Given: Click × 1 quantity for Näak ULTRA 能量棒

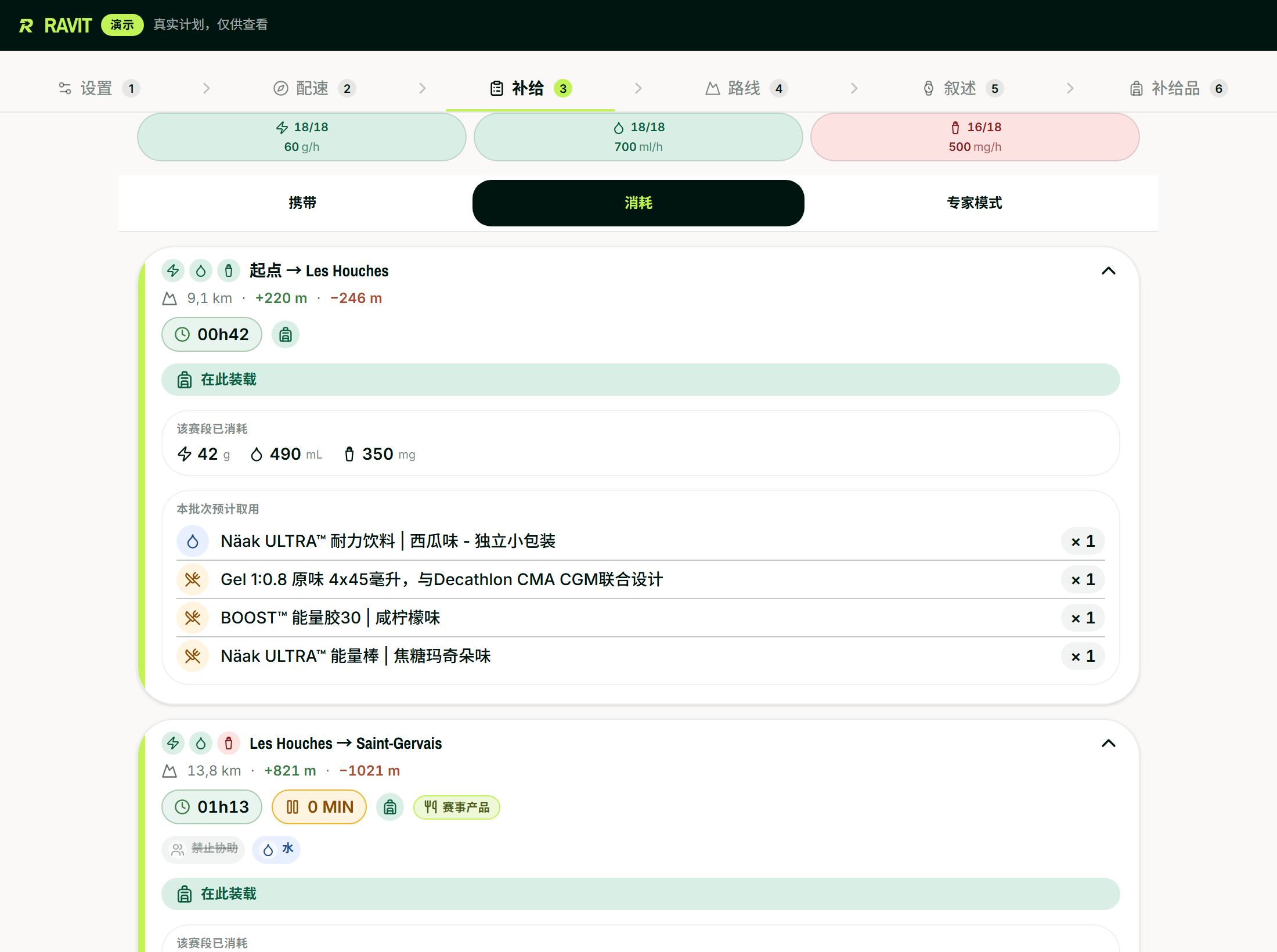Looking at the screenshot, I should [x=1083, y=656].
